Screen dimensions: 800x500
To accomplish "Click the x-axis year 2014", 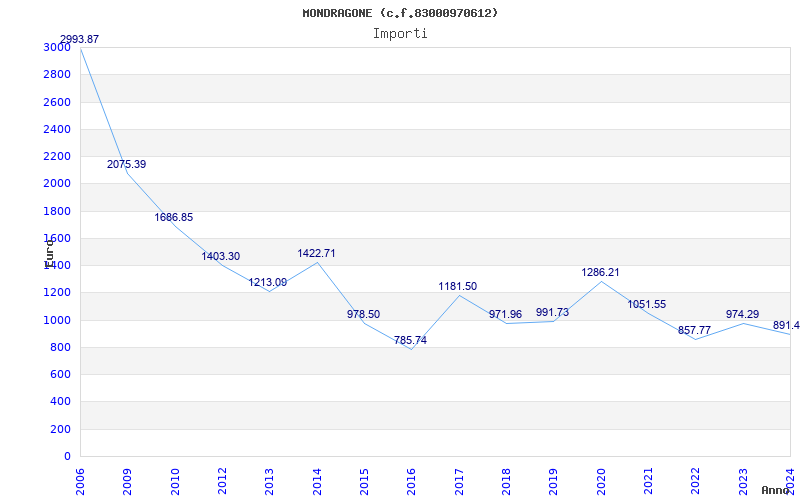I will point(317,482).
